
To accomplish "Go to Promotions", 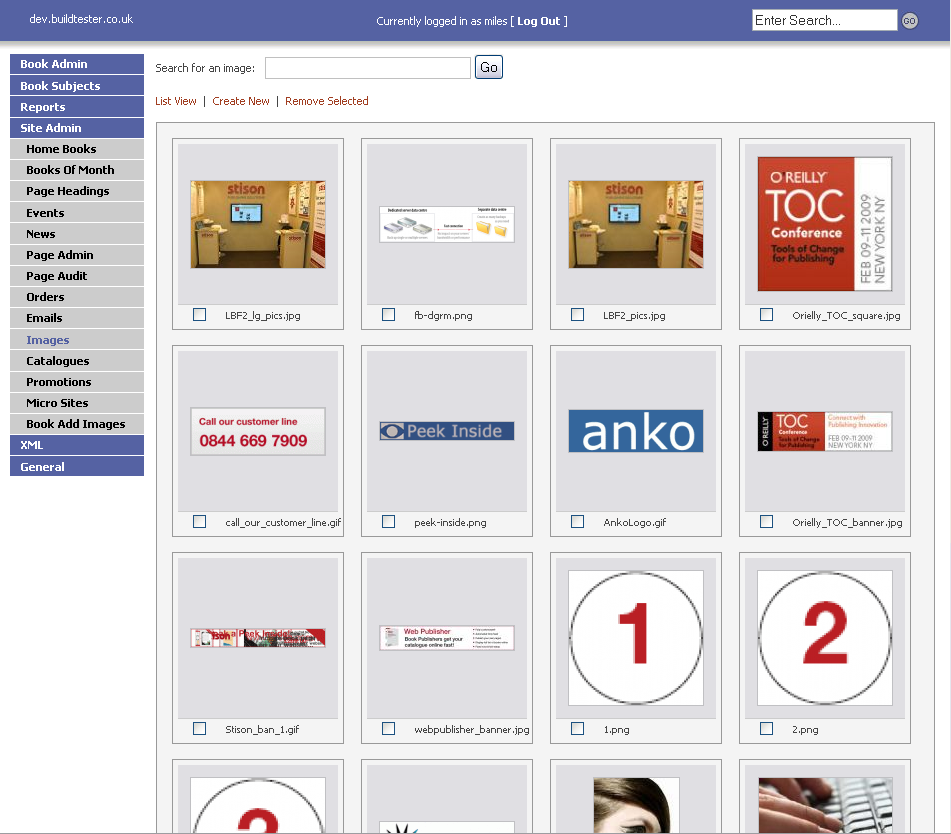I will (77, 382).
